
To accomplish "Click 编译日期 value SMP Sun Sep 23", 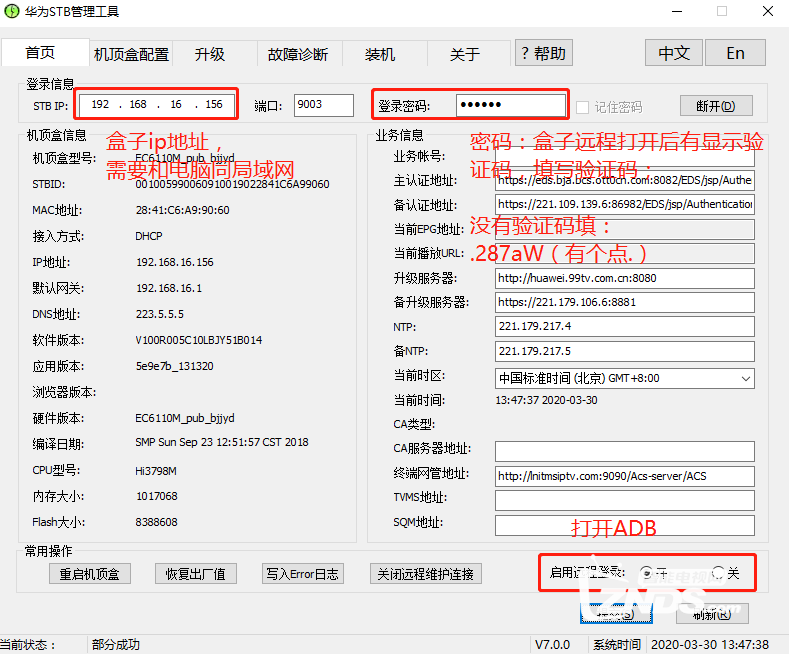I will tap(222, 442).
